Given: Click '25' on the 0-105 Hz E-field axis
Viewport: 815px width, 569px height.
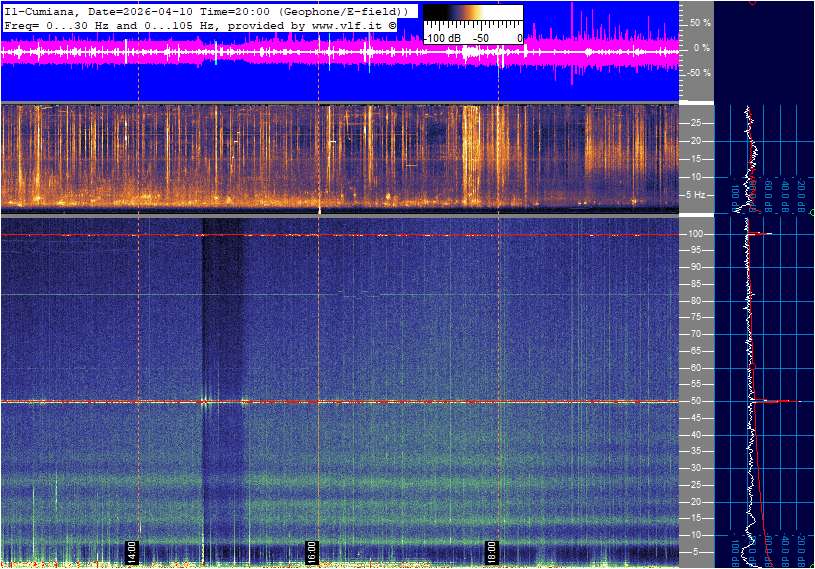Looking at the screenshot, I should click(x=695, y=485).
